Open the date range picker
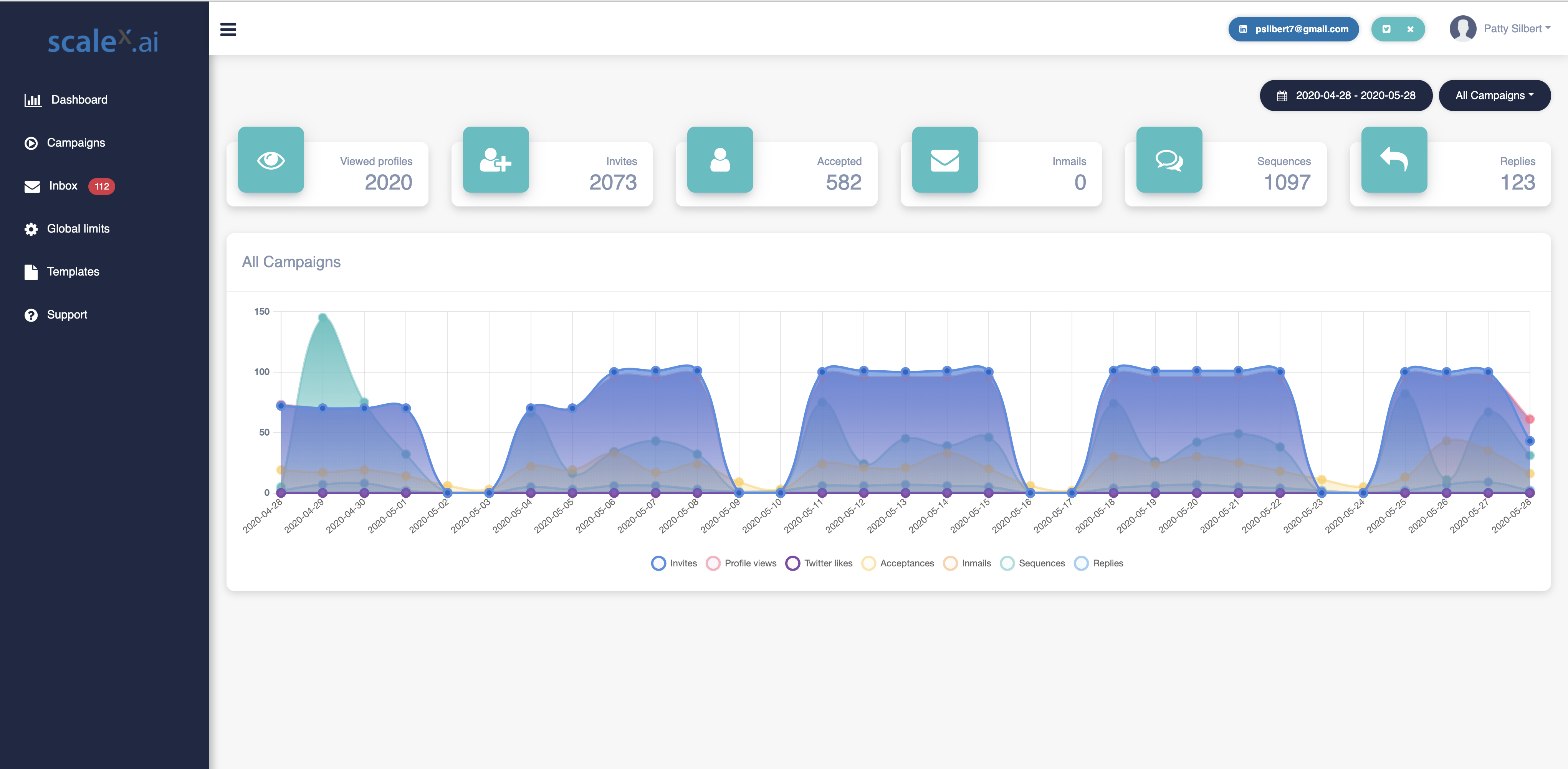This screenshot has height=769, width=1568. coord(1346,96)
